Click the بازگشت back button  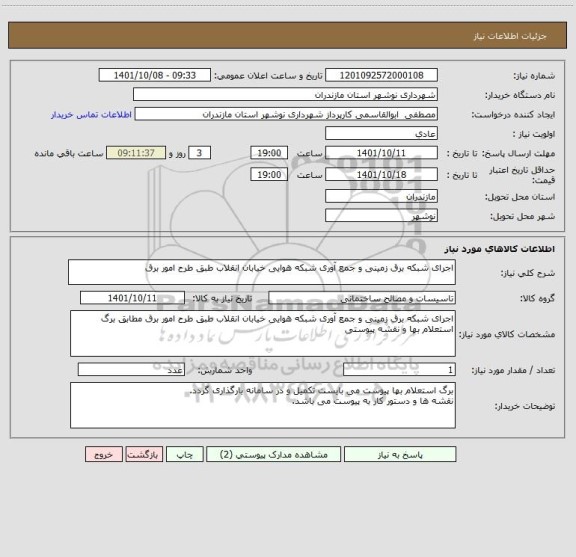coord(144,454)
